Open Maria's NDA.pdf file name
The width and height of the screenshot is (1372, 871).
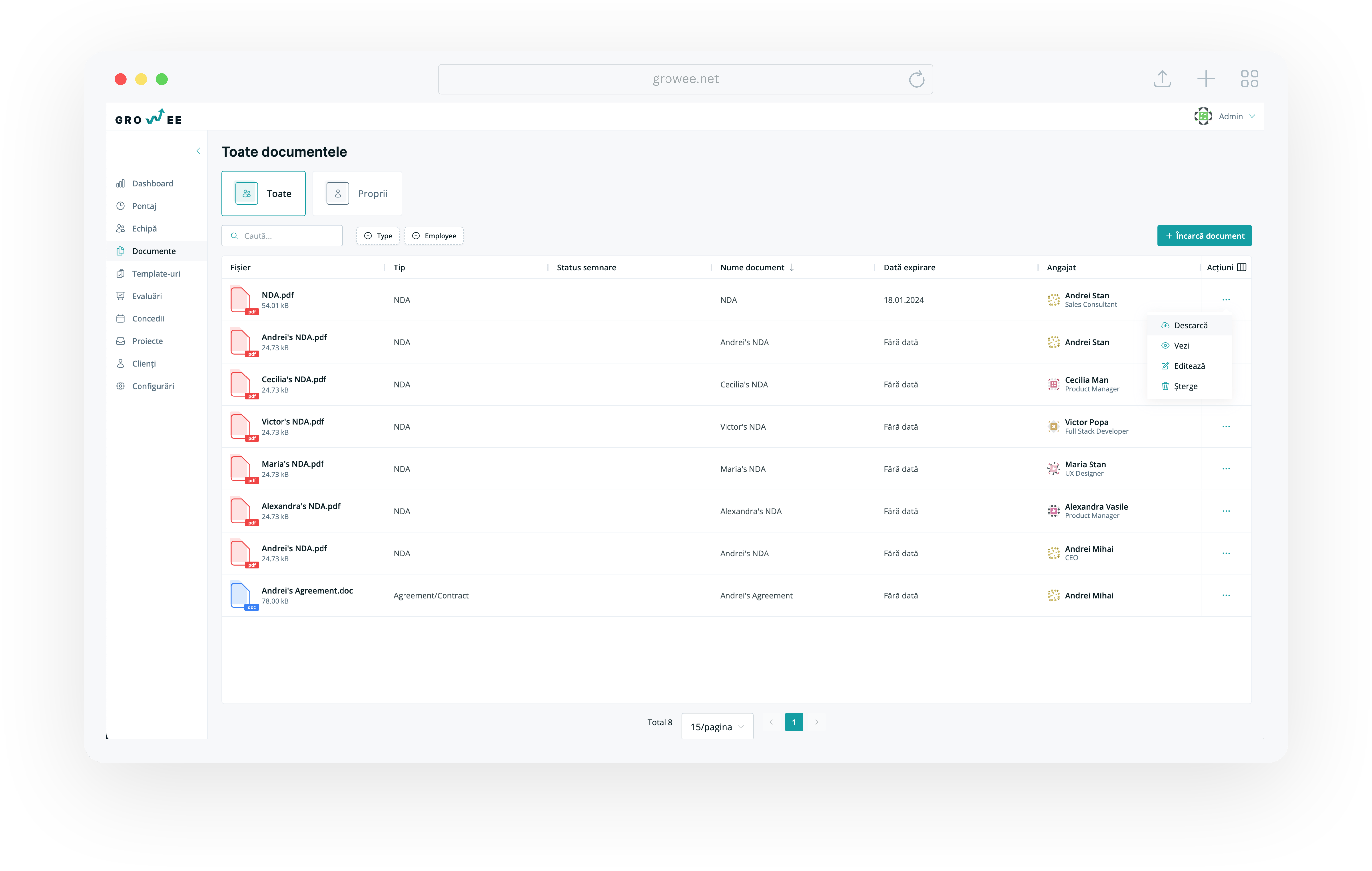click(292, 464)
